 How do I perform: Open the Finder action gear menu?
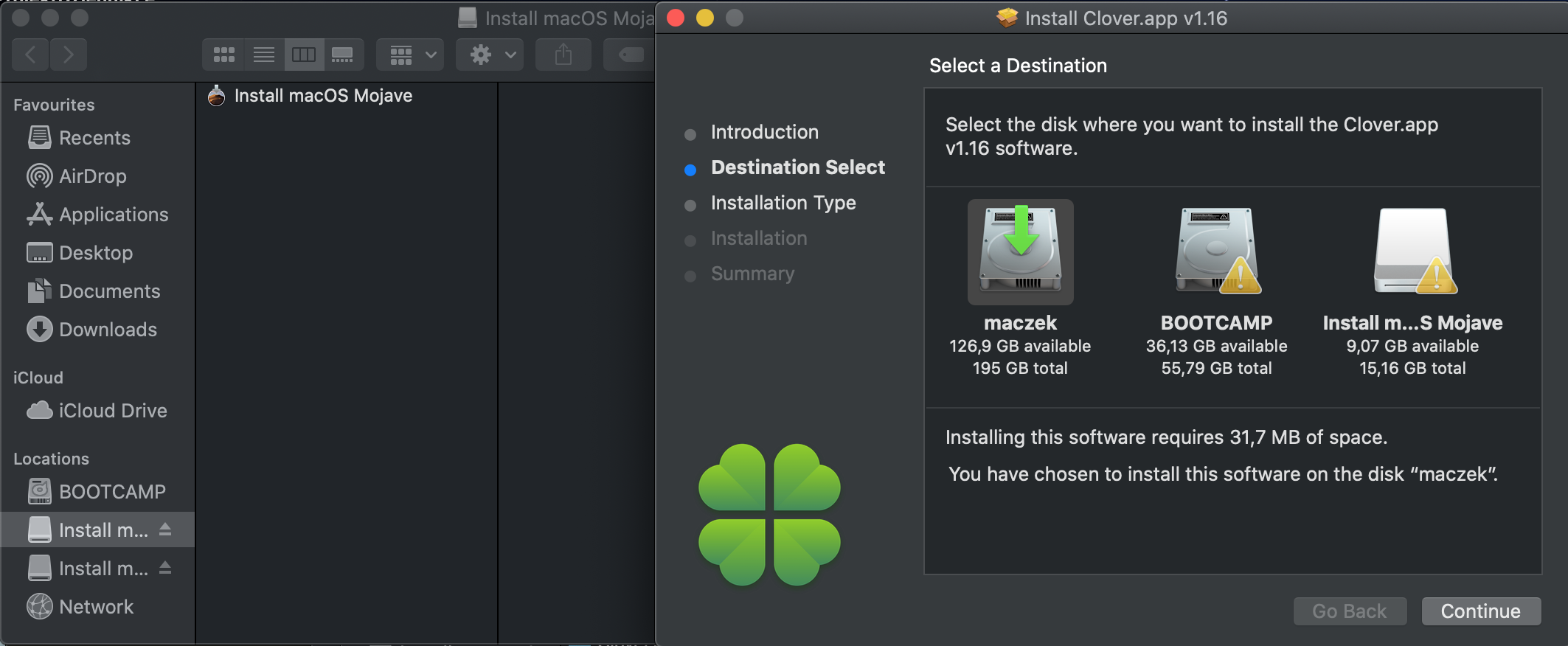[x=490, y=55]
